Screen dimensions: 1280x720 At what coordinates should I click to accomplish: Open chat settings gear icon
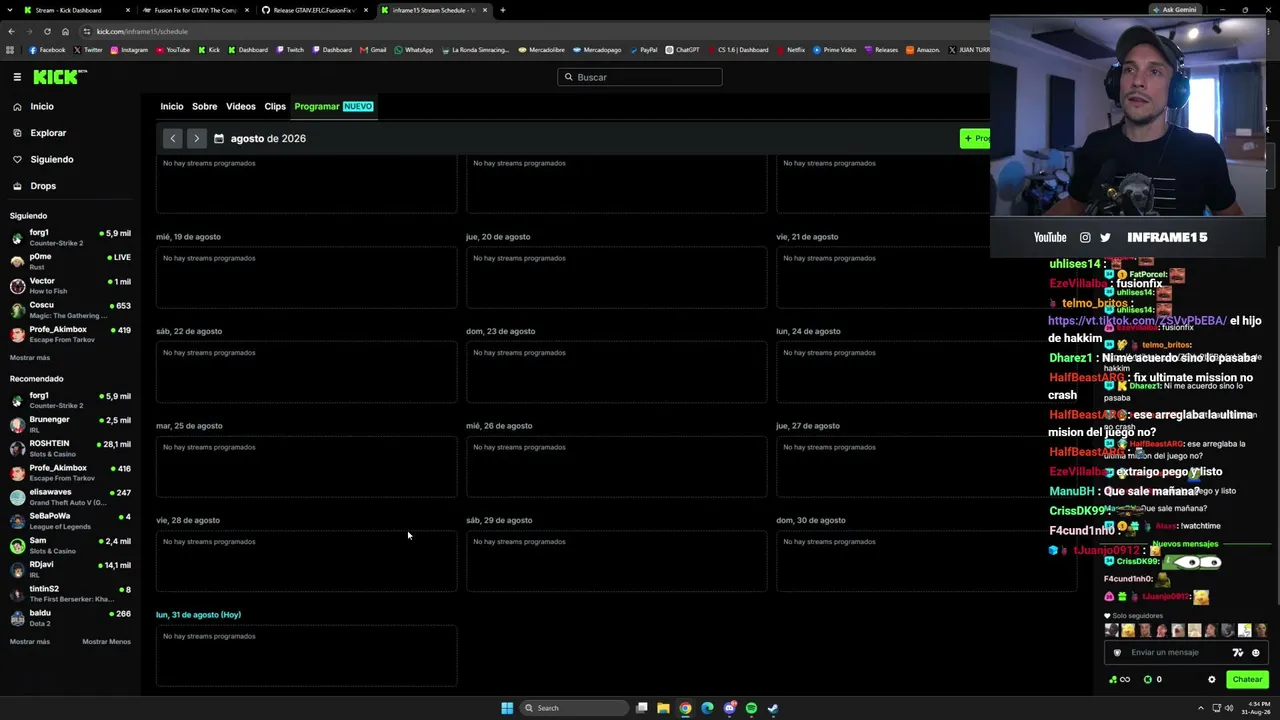1212,680
